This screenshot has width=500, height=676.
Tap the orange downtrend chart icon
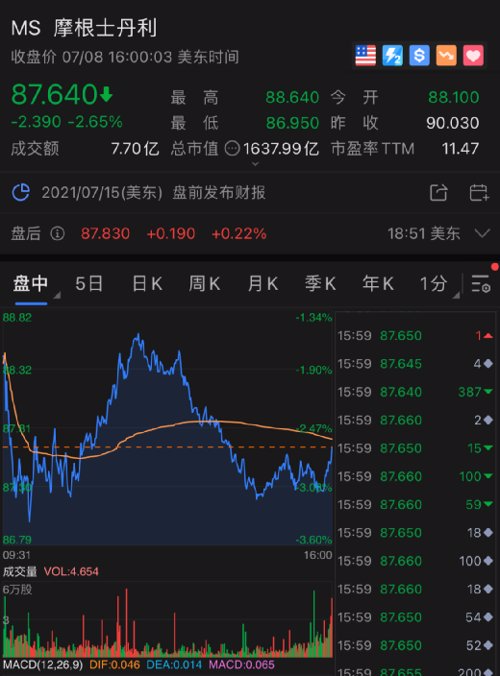446,55
